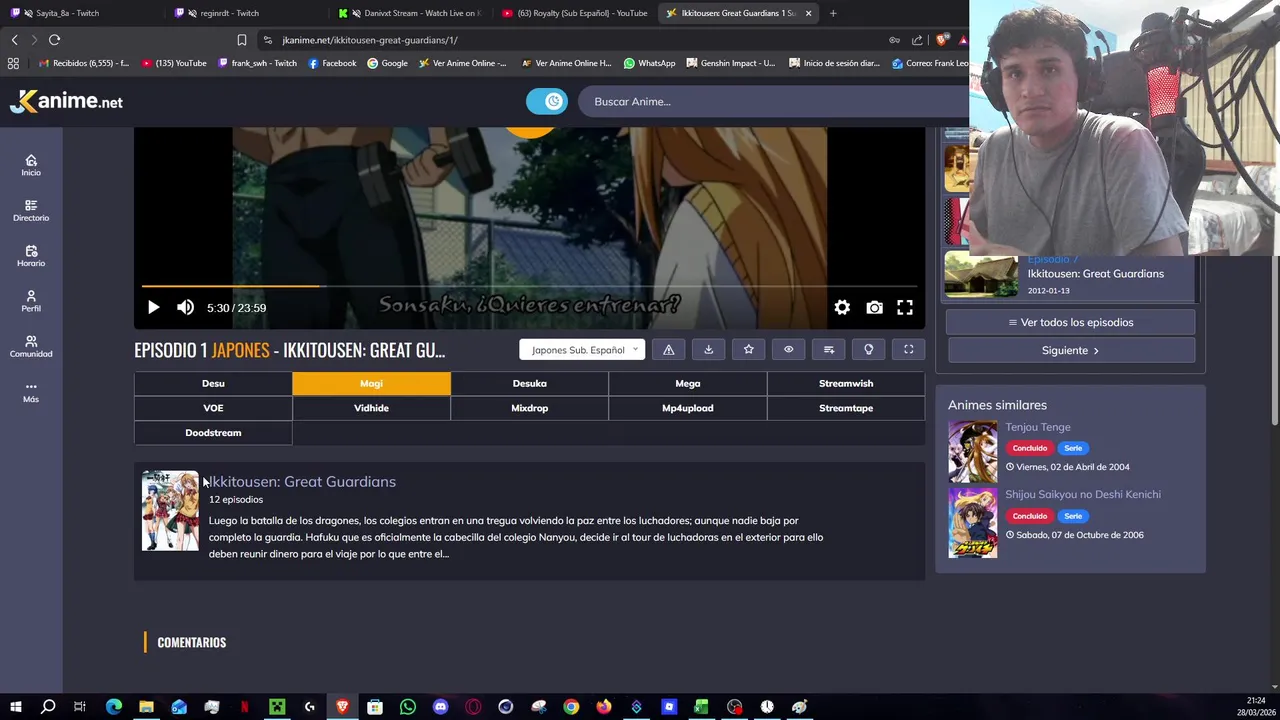Report the episode with the warning triangle icon

668,350
